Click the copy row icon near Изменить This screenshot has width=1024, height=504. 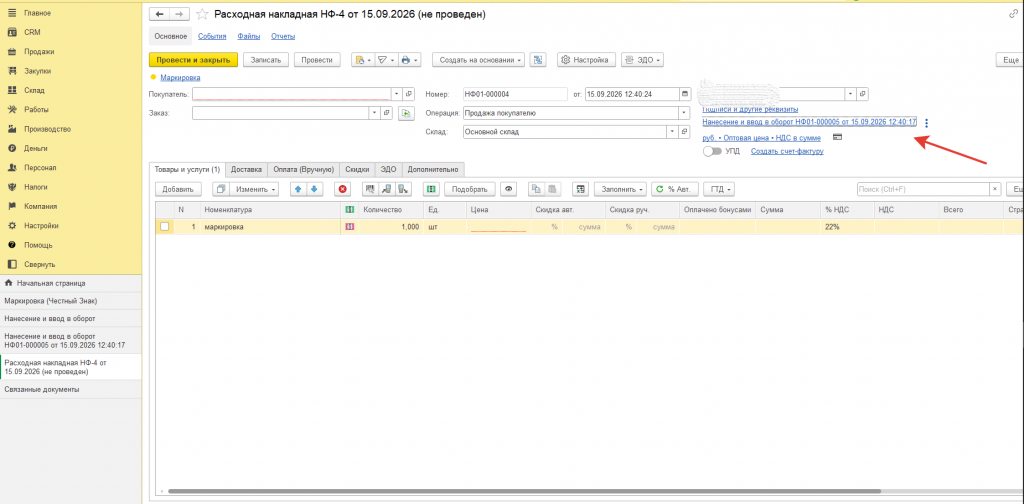[221, 189]
